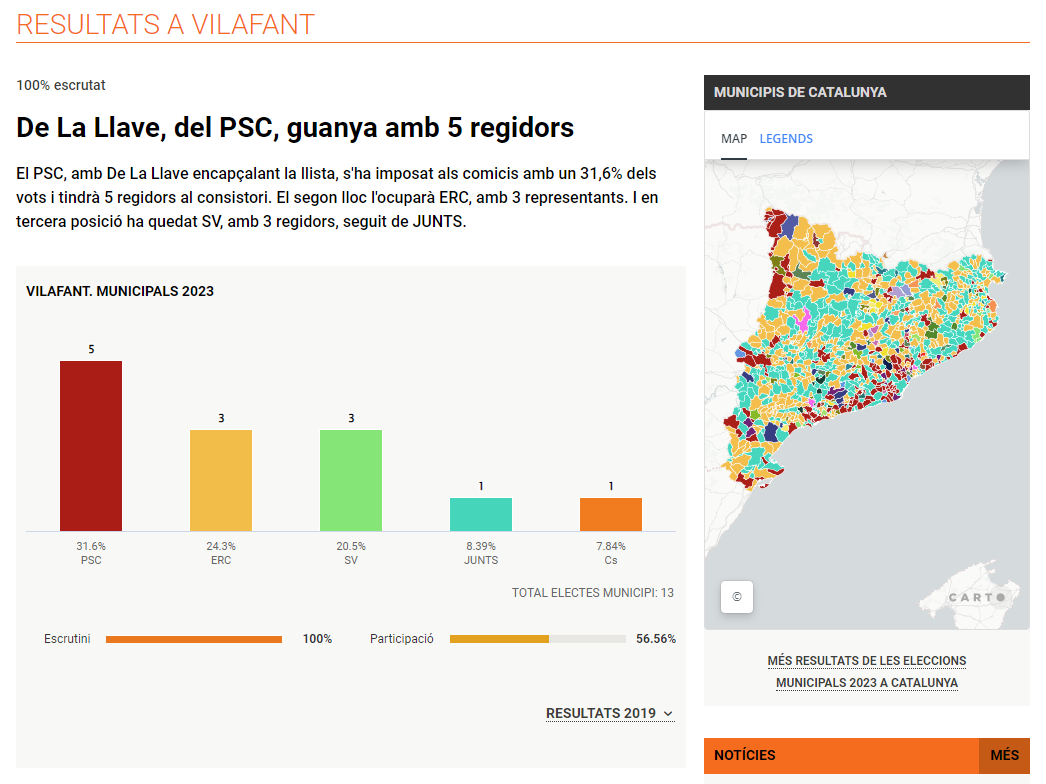Click the '100% escrutat' text
The image size is (1046, 784).
(61, 85)
